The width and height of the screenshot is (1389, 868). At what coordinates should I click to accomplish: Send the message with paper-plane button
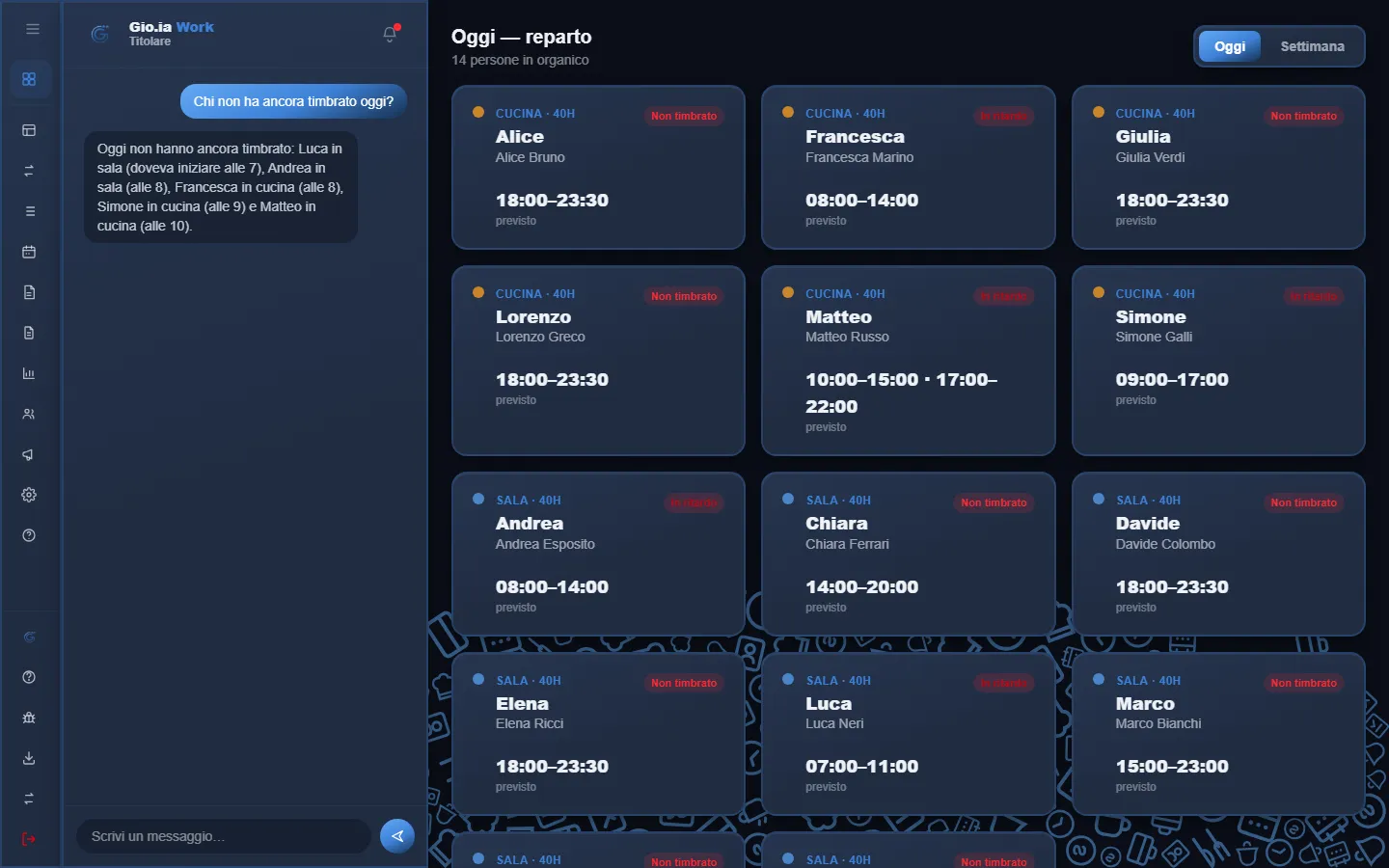[x=397, y=836]
